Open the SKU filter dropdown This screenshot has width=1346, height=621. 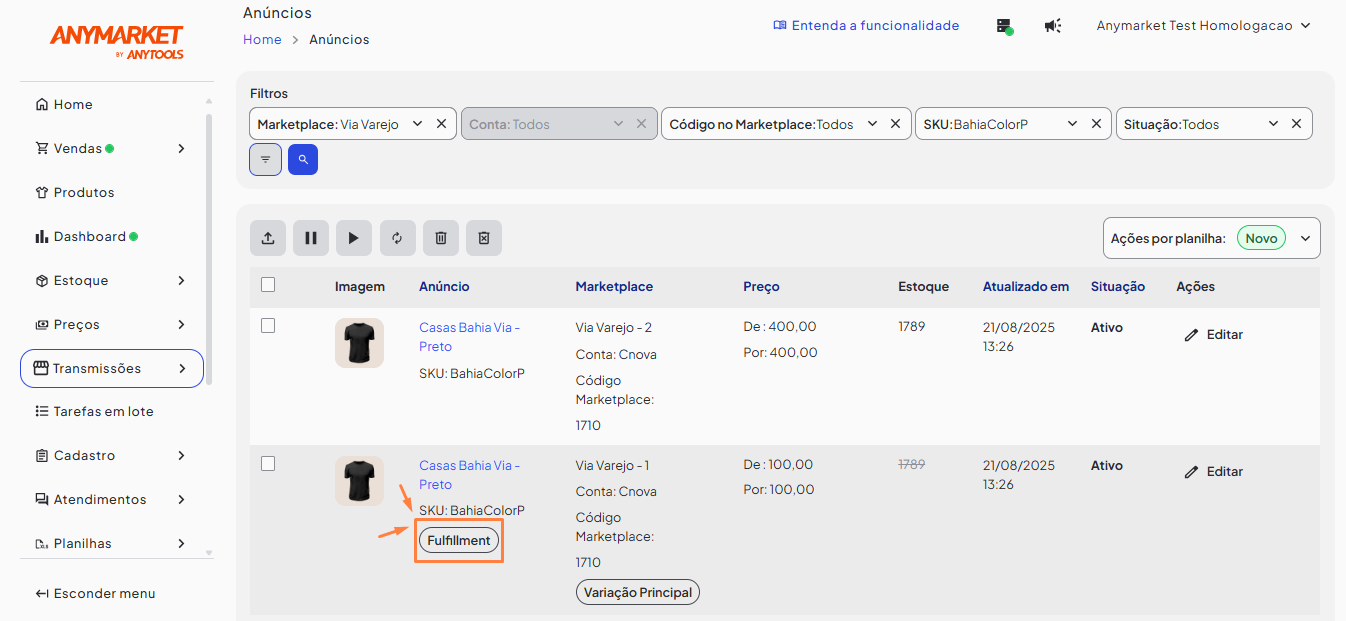1072,124
